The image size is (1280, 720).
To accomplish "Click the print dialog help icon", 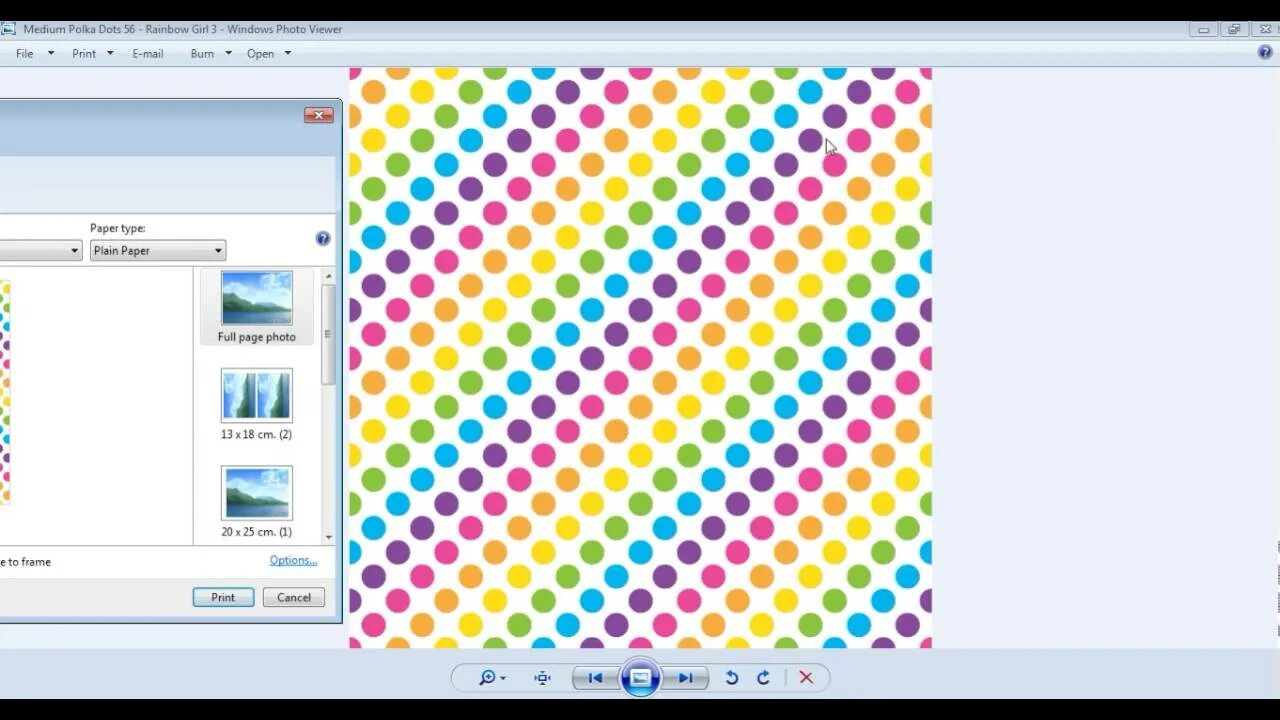I will 323,238.
